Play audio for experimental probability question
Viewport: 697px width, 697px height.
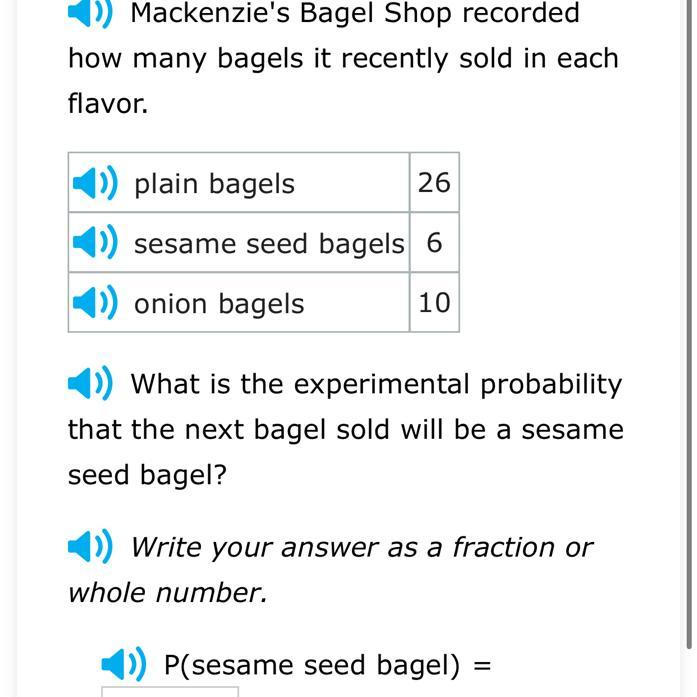tap(90, 383)
